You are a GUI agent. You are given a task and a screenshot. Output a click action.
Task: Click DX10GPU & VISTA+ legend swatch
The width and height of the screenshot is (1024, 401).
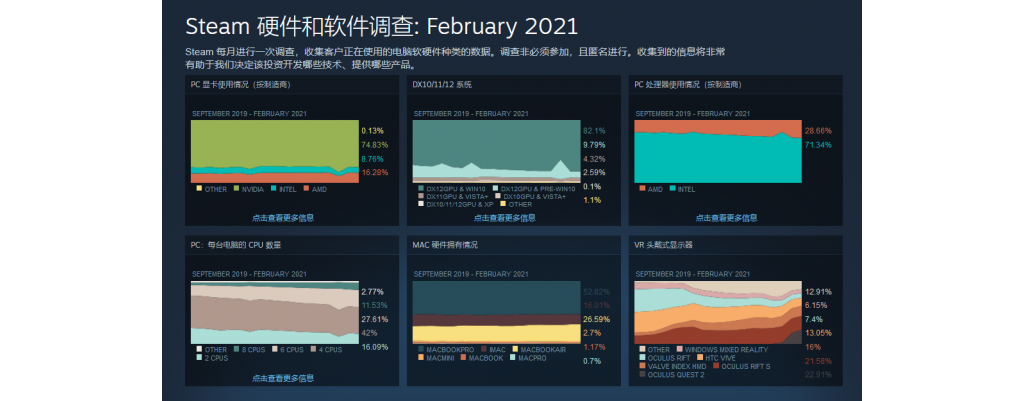click(498, 196)
